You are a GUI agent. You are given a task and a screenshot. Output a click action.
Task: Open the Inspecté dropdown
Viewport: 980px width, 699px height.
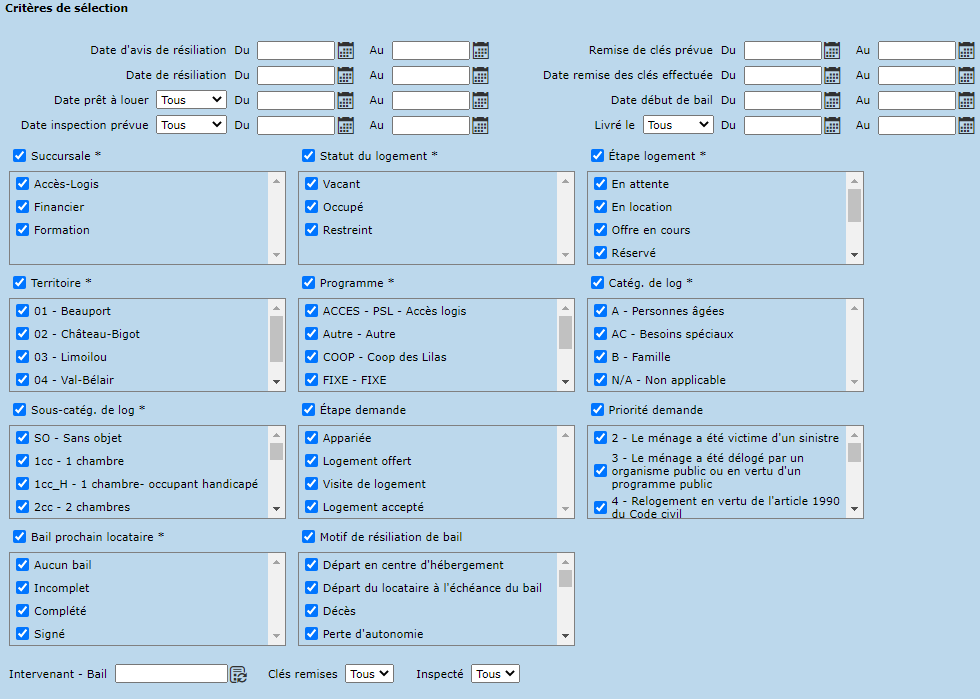495,674
